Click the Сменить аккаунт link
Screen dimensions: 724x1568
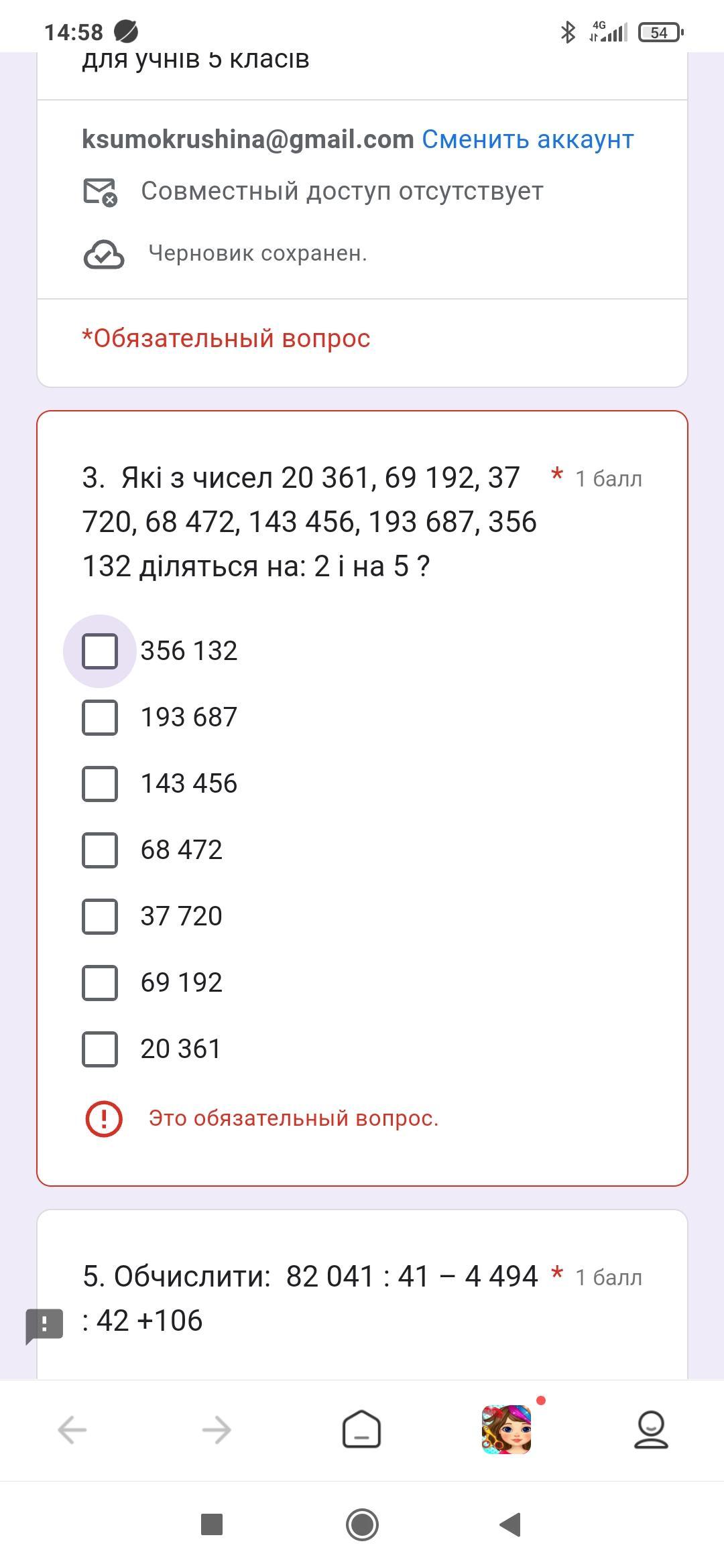click(528, 139)
